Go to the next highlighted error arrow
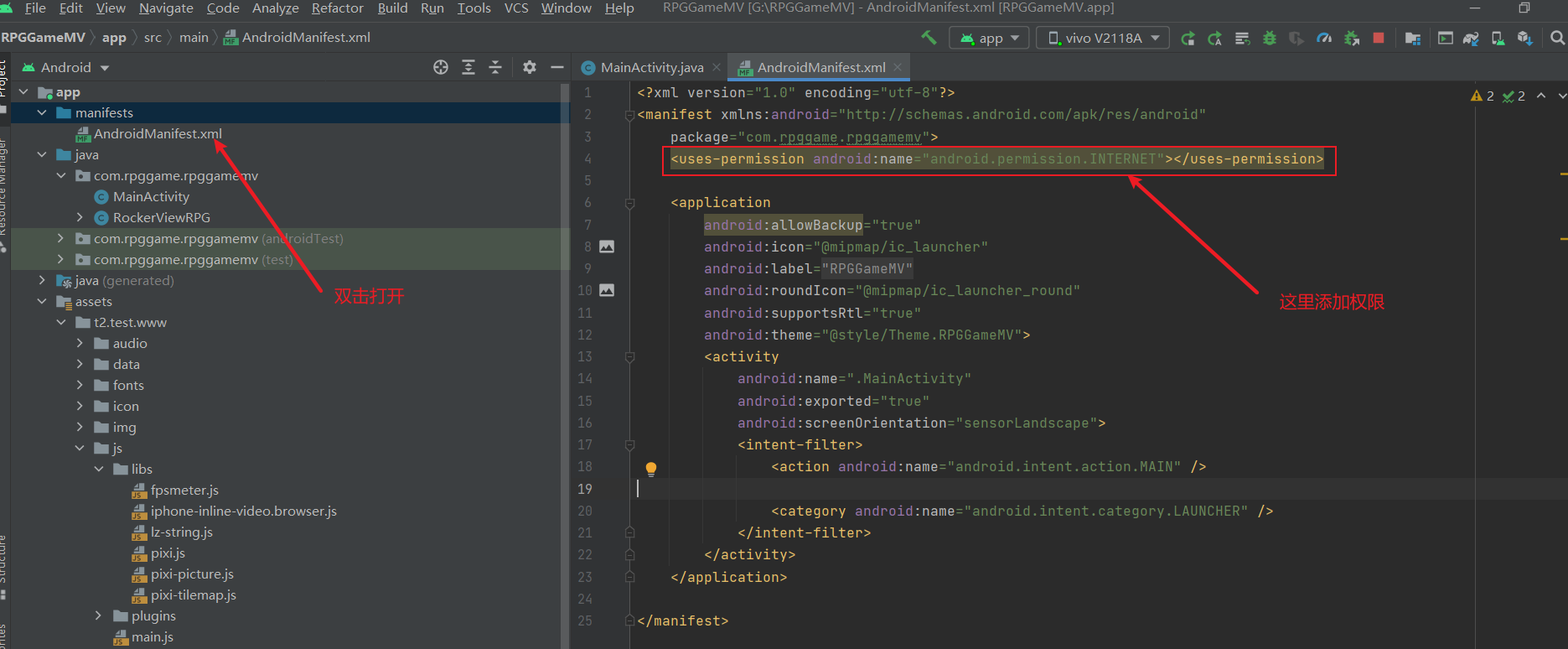Viewport: 1568px width, 649px height. point(1561,96)
